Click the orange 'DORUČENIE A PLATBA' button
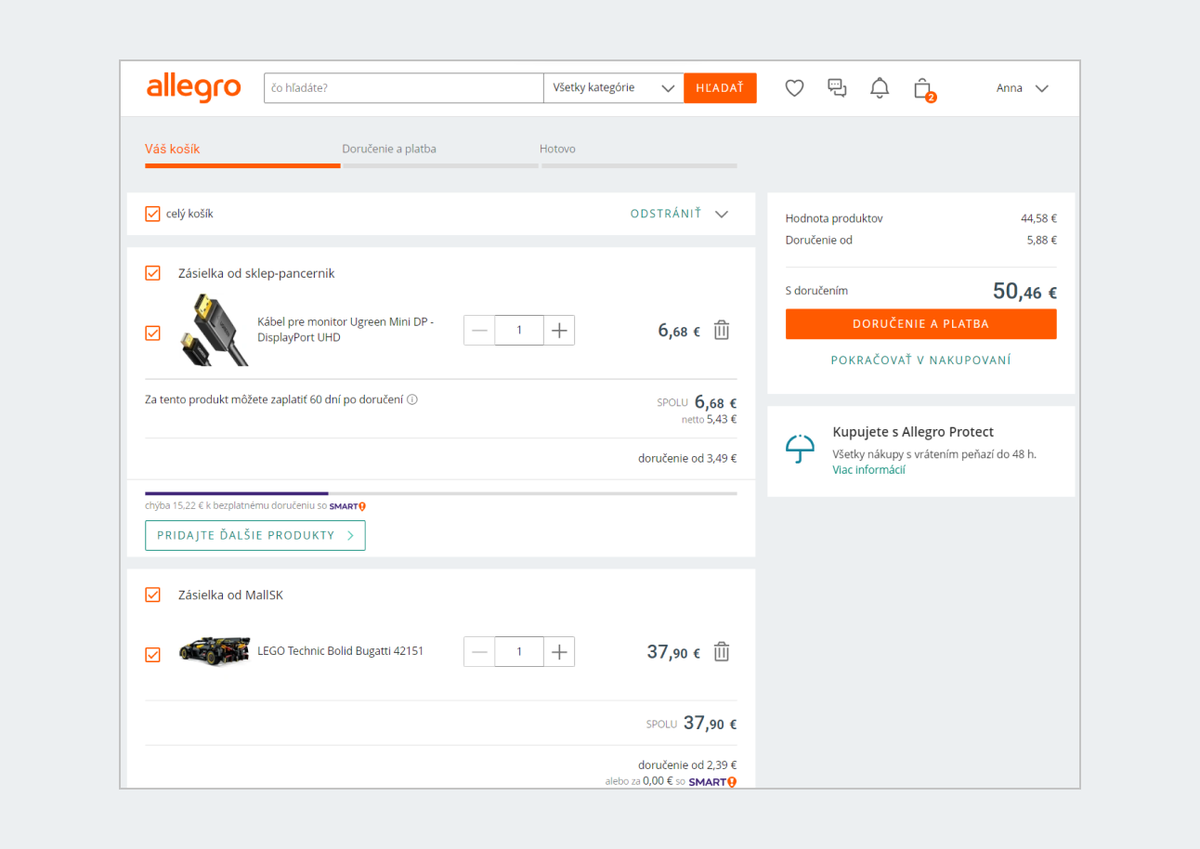Image resolution: width=1200 pixels, height=849 pixels. pos(921,324)
